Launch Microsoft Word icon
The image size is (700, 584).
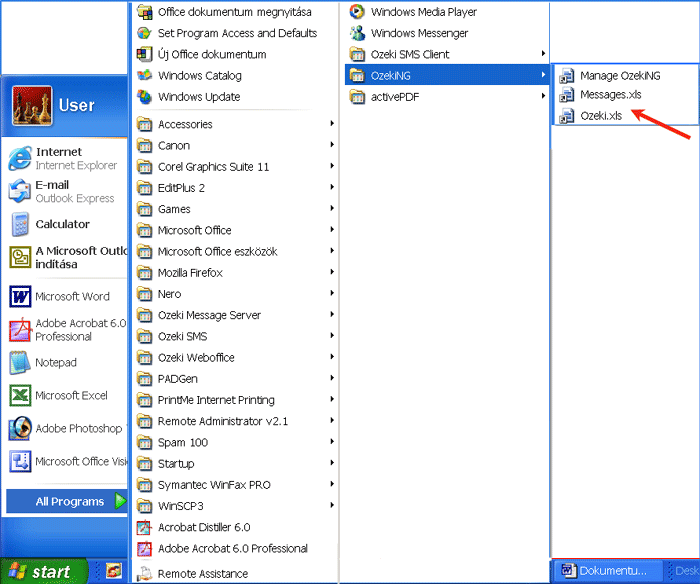tap(20, 296)
